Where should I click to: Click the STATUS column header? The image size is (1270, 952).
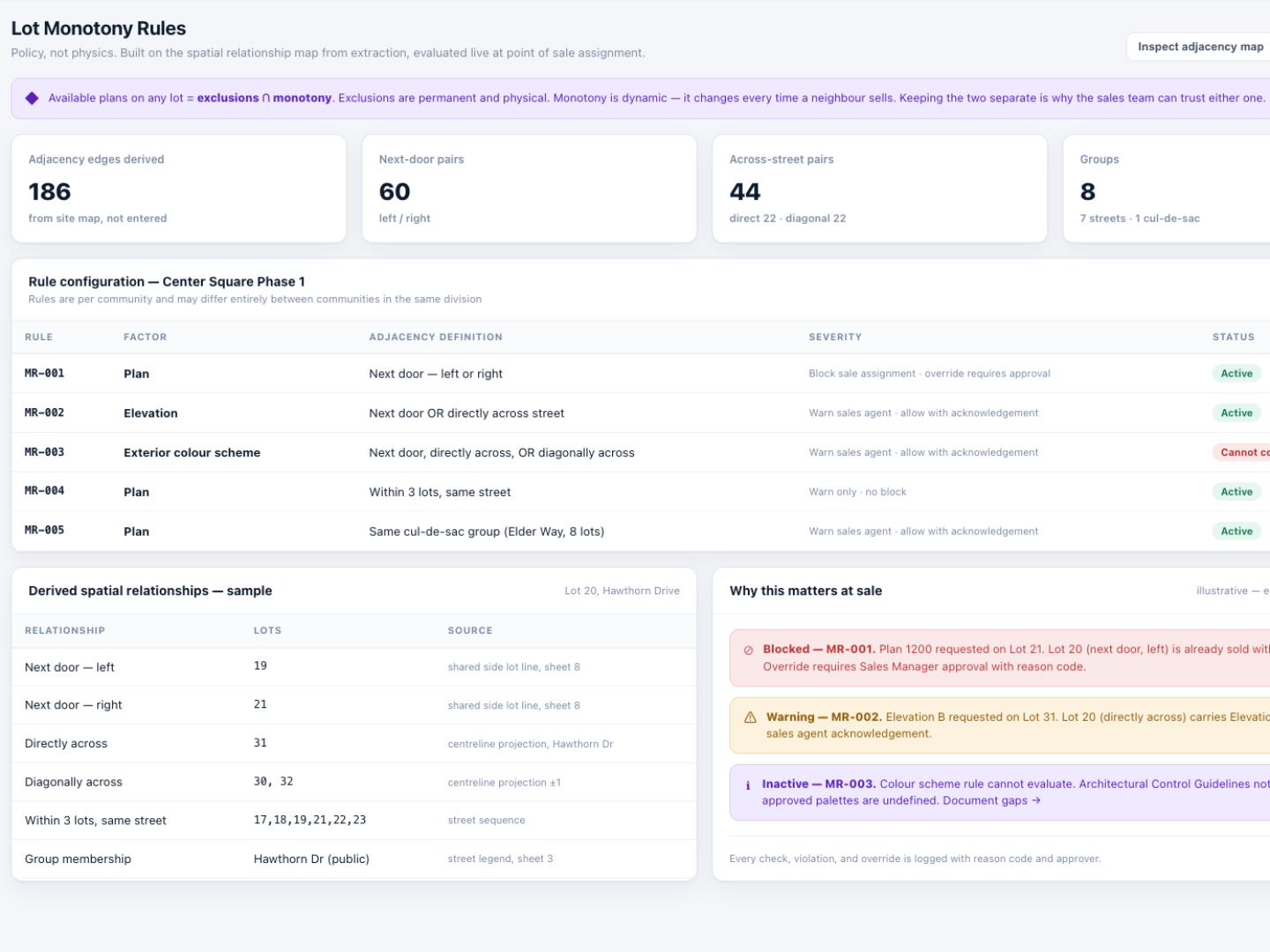1233,337
